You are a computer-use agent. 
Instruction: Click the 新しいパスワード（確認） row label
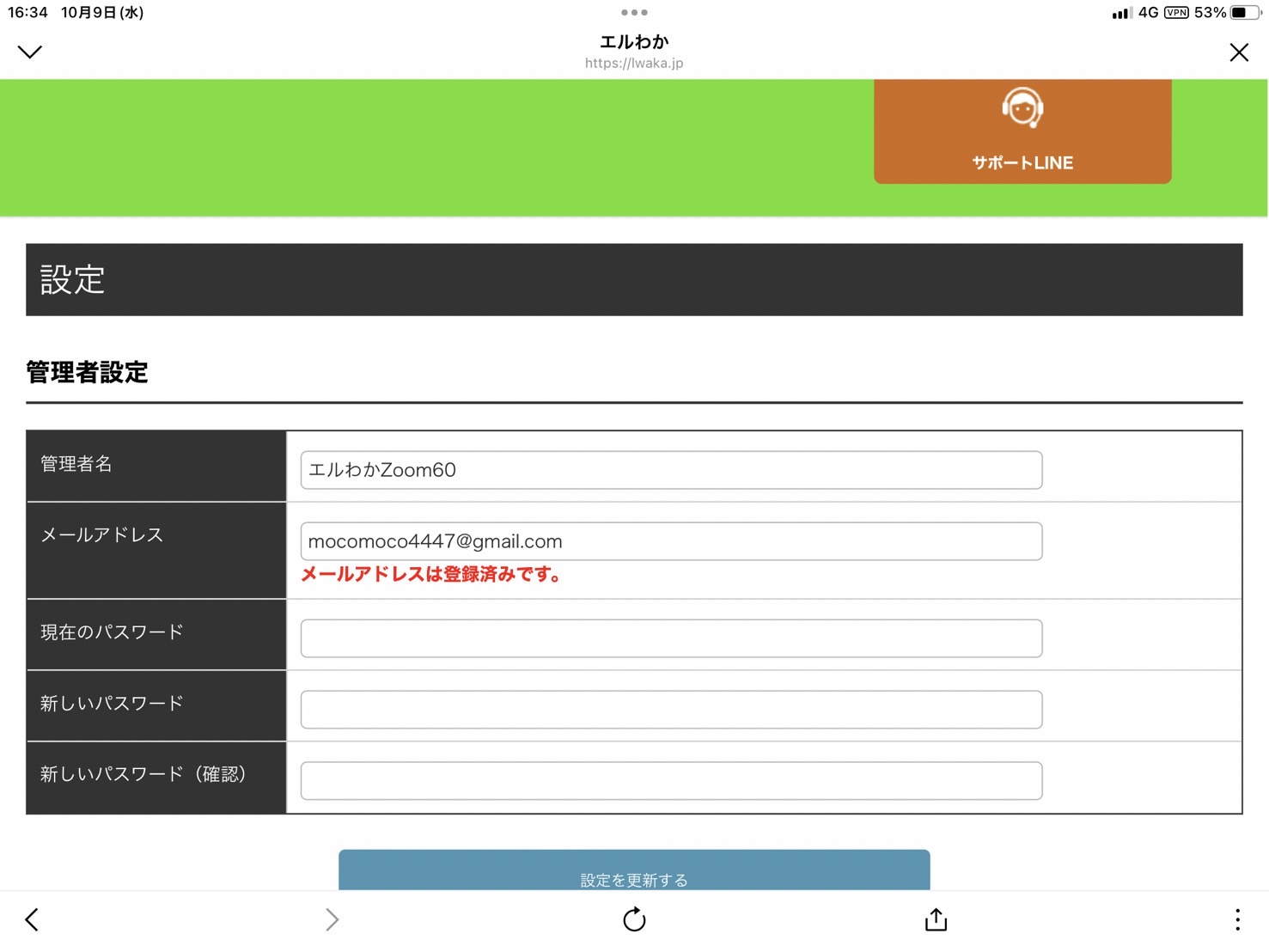pyautogui.click(x=143, y=775)
